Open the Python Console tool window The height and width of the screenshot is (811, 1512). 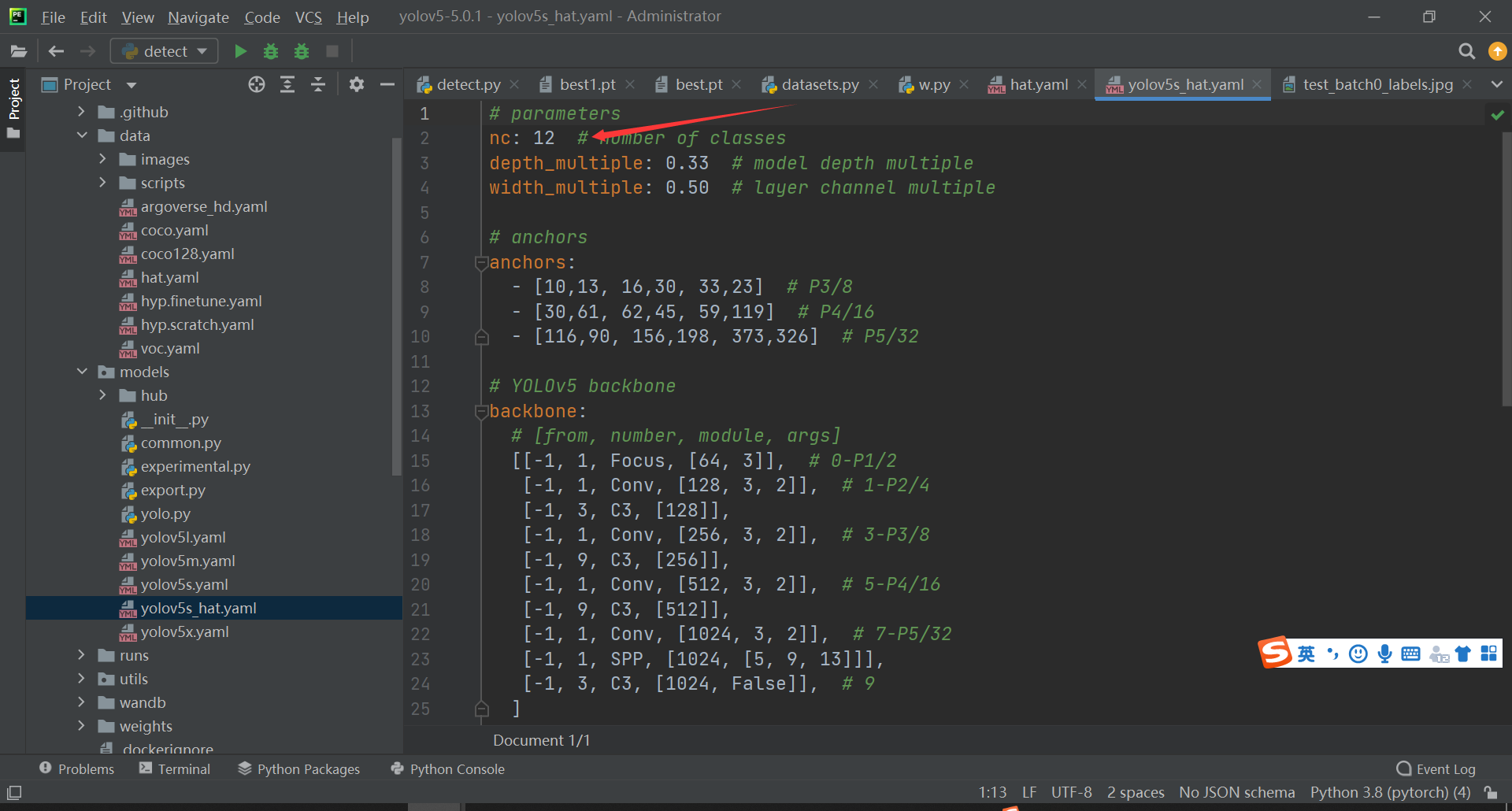click(x=448, y=768)
